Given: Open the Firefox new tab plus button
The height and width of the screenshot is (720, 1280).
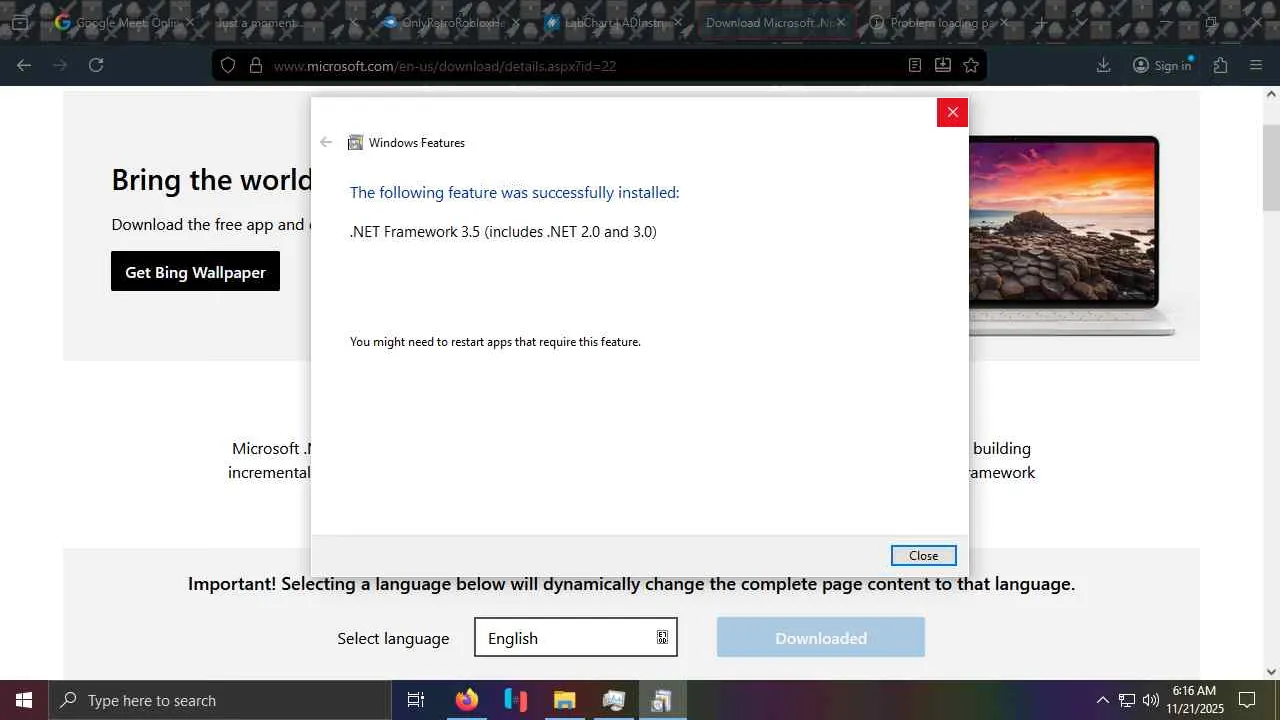Looking at the screenshot, I should 1041,22.
